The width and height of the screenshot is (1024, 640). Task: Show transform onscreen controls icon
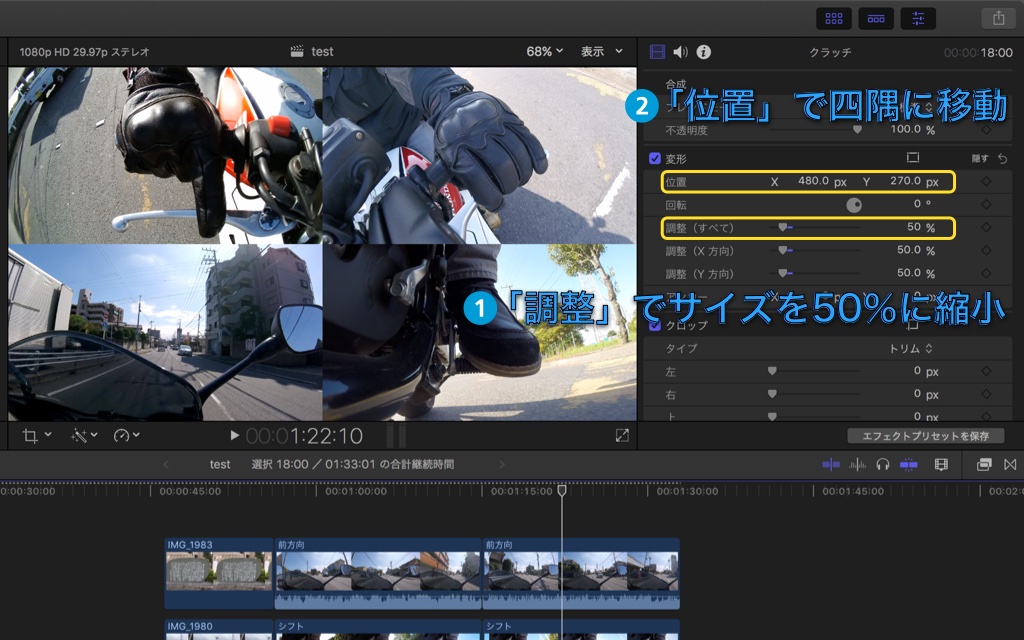[x=913, y=157]
